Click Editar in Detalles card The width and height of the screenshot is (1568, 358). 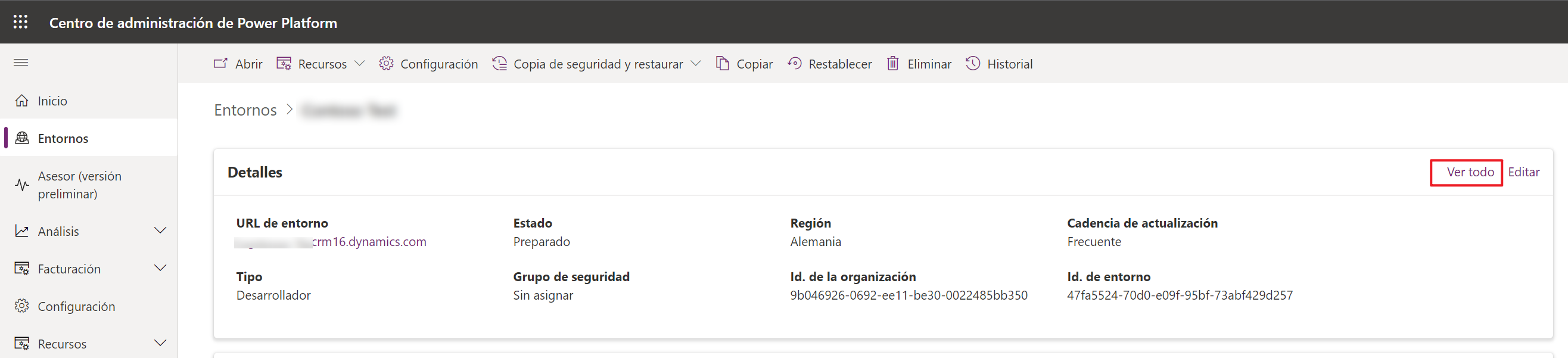click(1523, 172)
